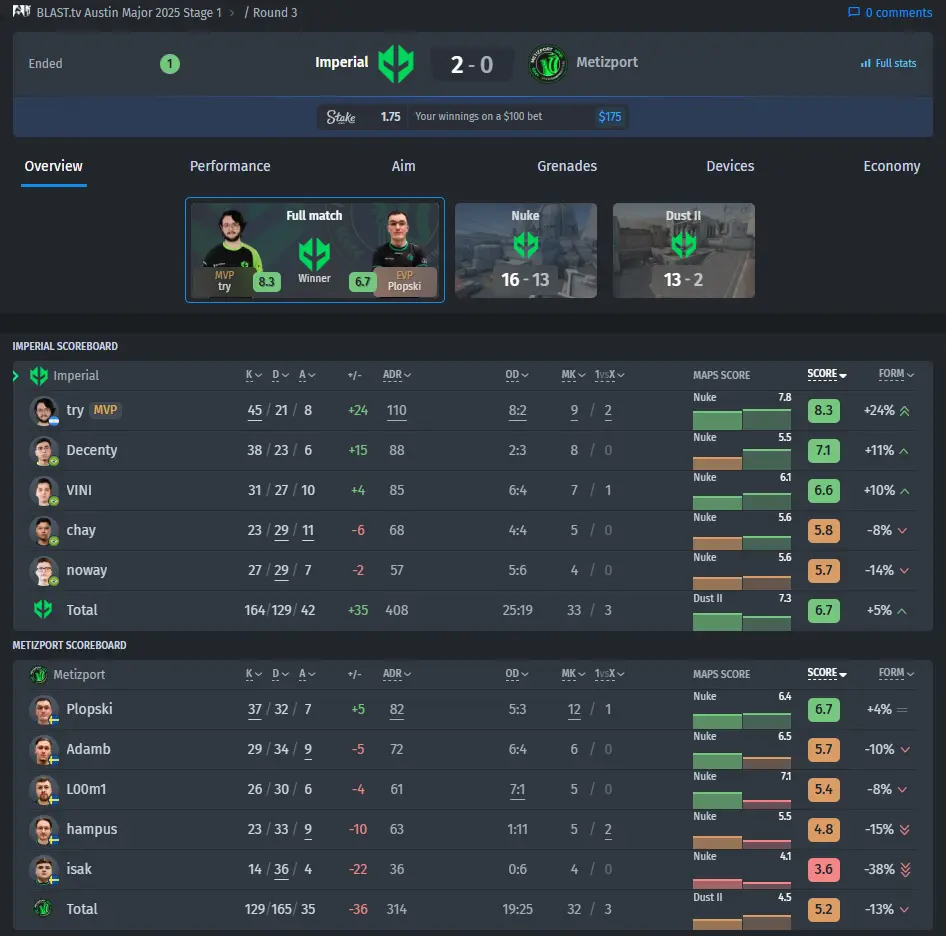Image resolution: width=946 pixels, height=936 pixels.
Task: Open the Grenades tab
Action: (x=567, y=166)
